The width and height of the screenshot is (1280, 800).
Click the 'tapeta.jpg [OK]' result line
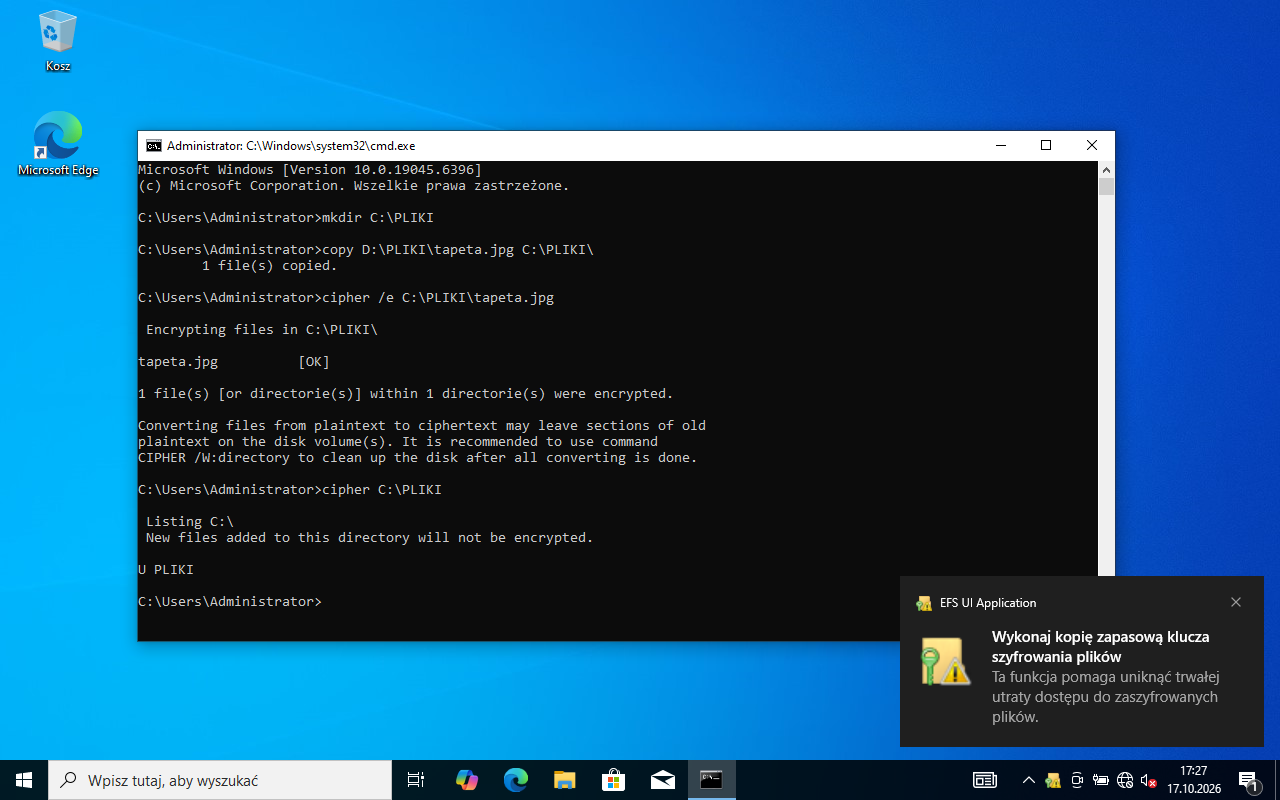point(234,362)
